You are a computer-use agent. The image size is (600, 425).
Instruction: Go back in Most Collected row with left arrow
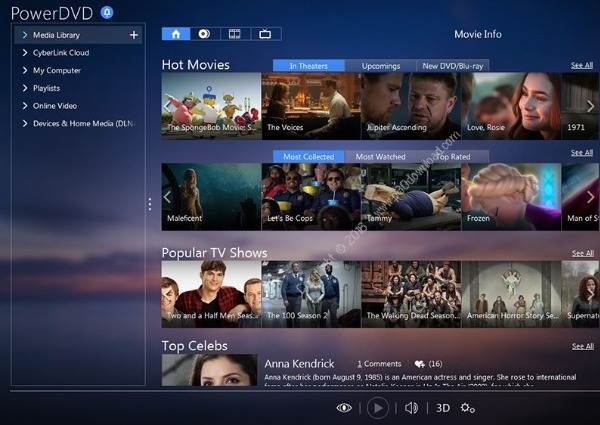coord(167,197)
